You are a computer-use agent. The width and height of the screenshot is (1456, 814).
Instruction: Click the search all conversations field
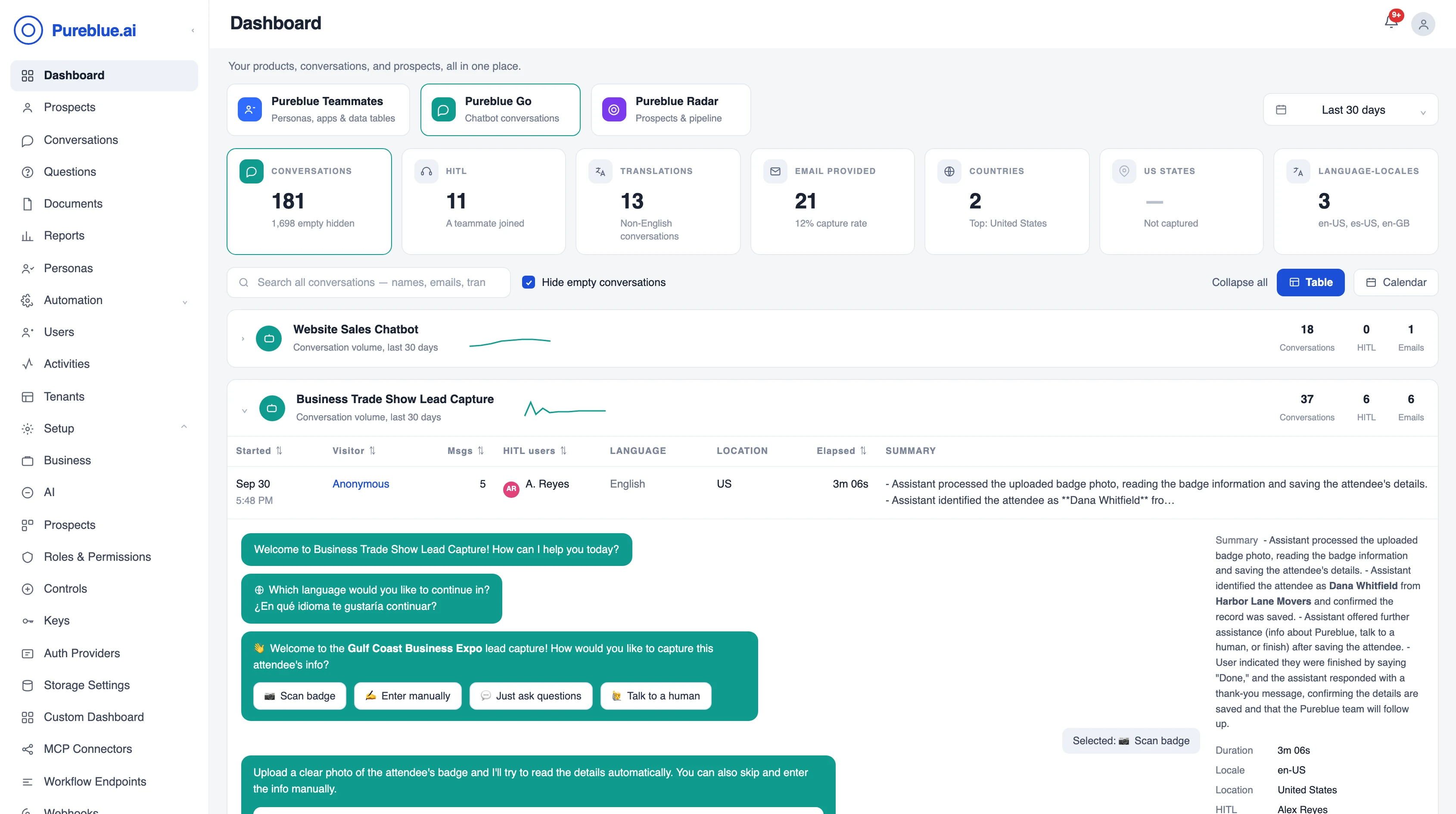(x=368, y=282)
